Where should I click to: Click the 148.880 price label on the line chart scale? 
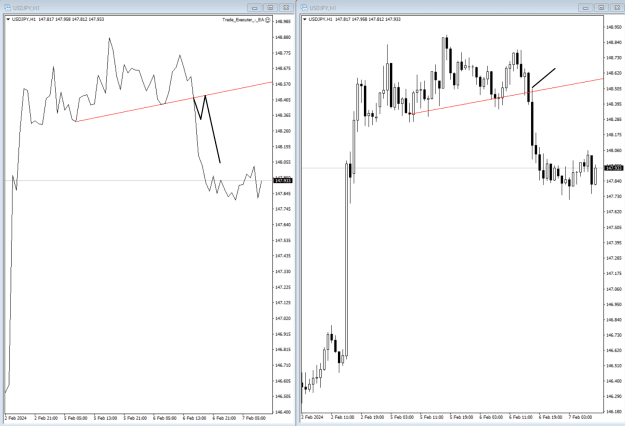click(x=283, y=37)
